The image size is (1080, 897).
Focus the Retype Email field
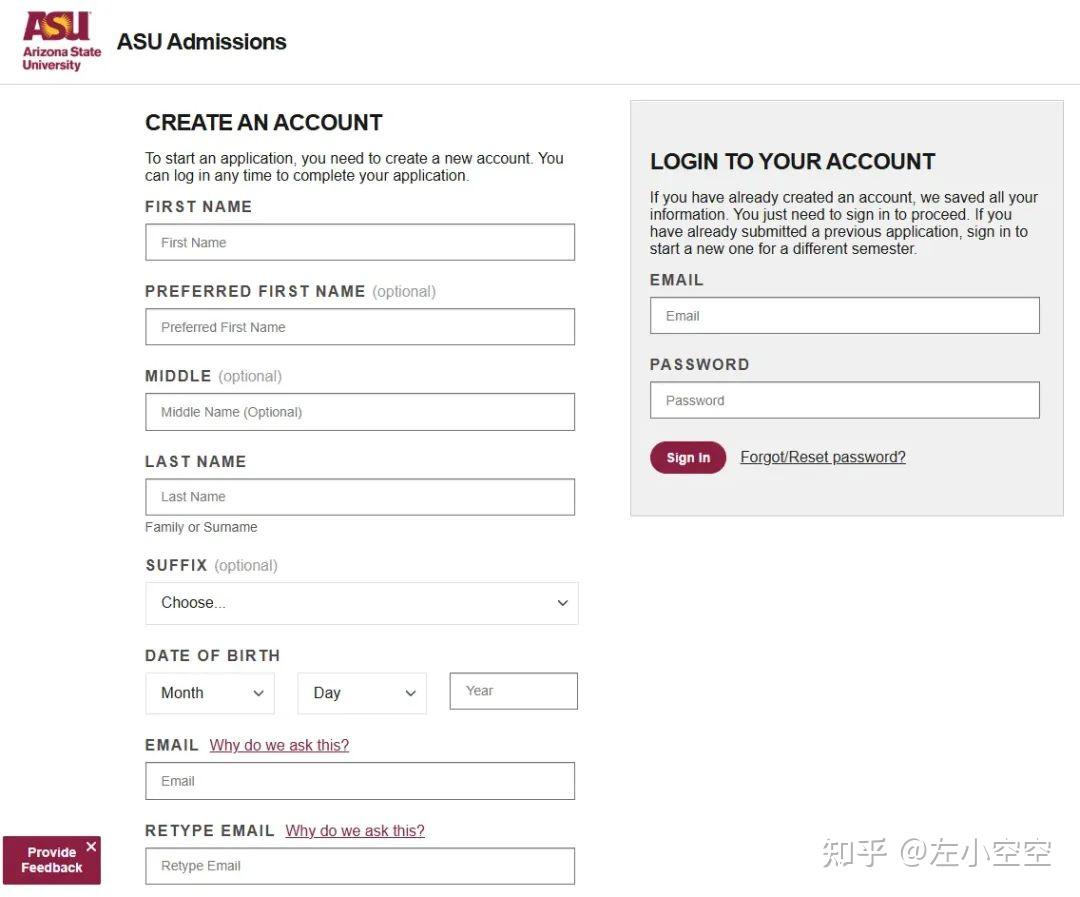(360, 866)
